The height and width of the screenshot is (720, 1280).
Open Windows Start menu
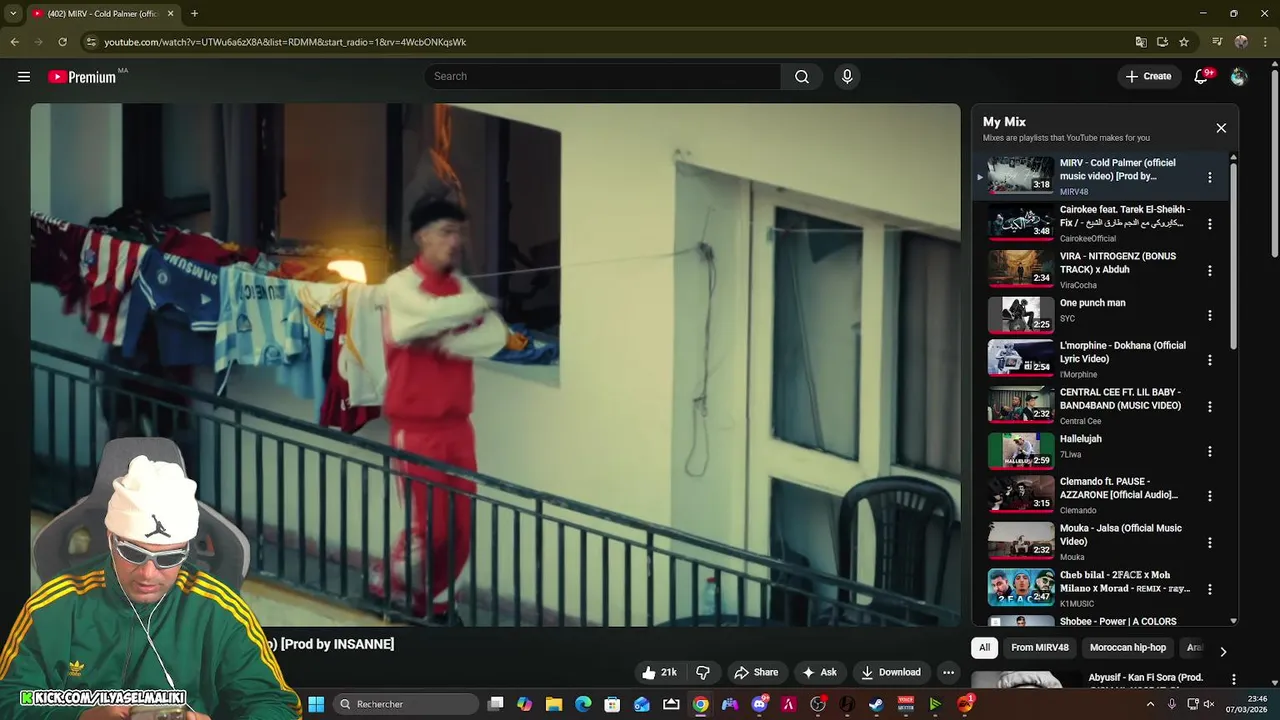(x=316, y=704)
